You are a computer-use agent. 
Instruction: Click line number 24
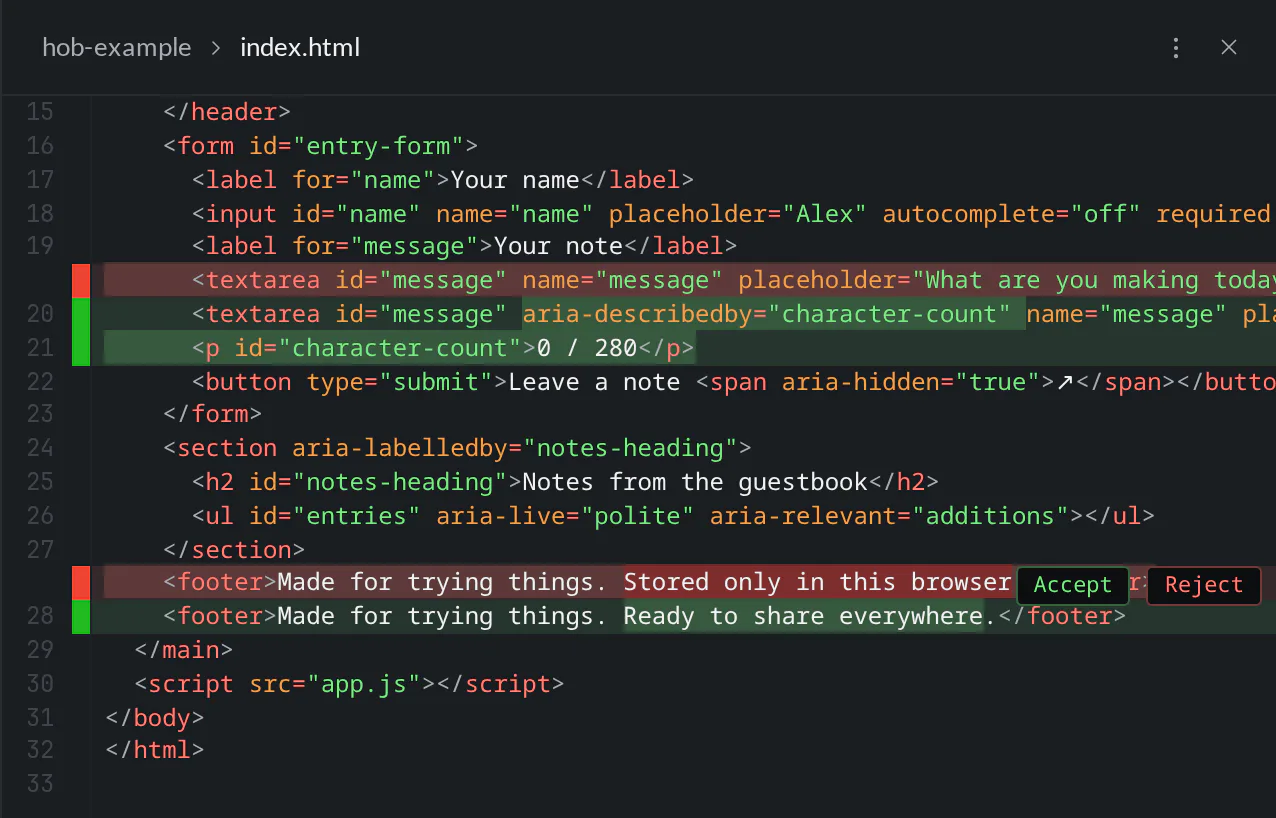(40, 448)
